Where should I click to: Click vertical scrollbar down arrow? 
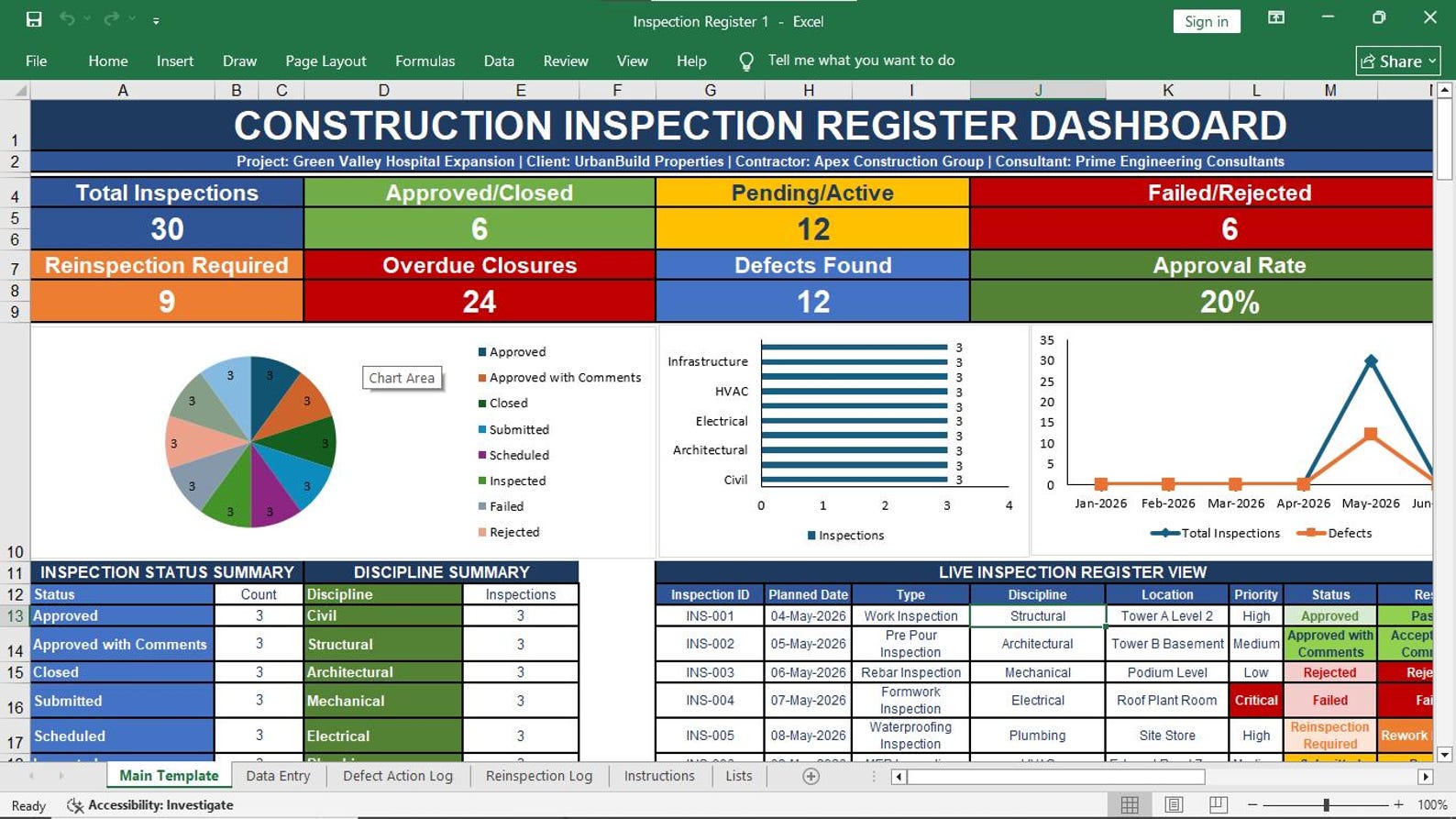[x=1445, y=755]
